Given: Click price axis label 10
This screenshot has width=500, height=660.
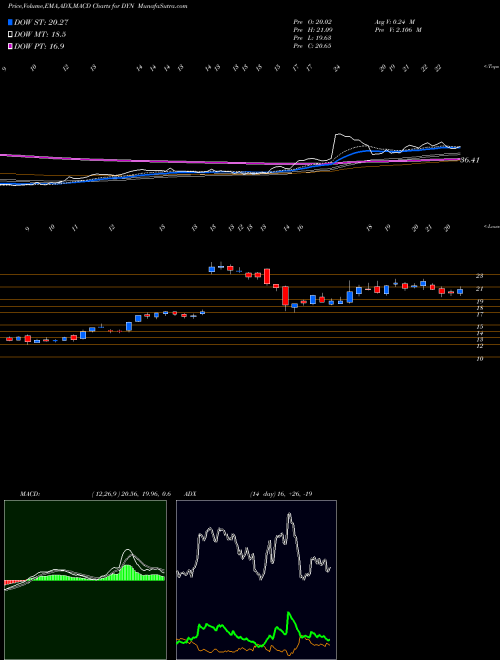Looking at the screenshot, I should pyautogui.click(x=479, y=359).
